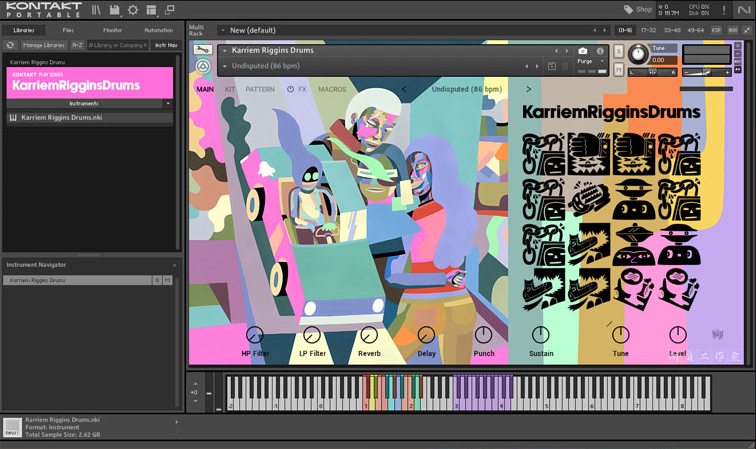Open the Karriem Riggins Drums name dropdown

click(225, 51)
